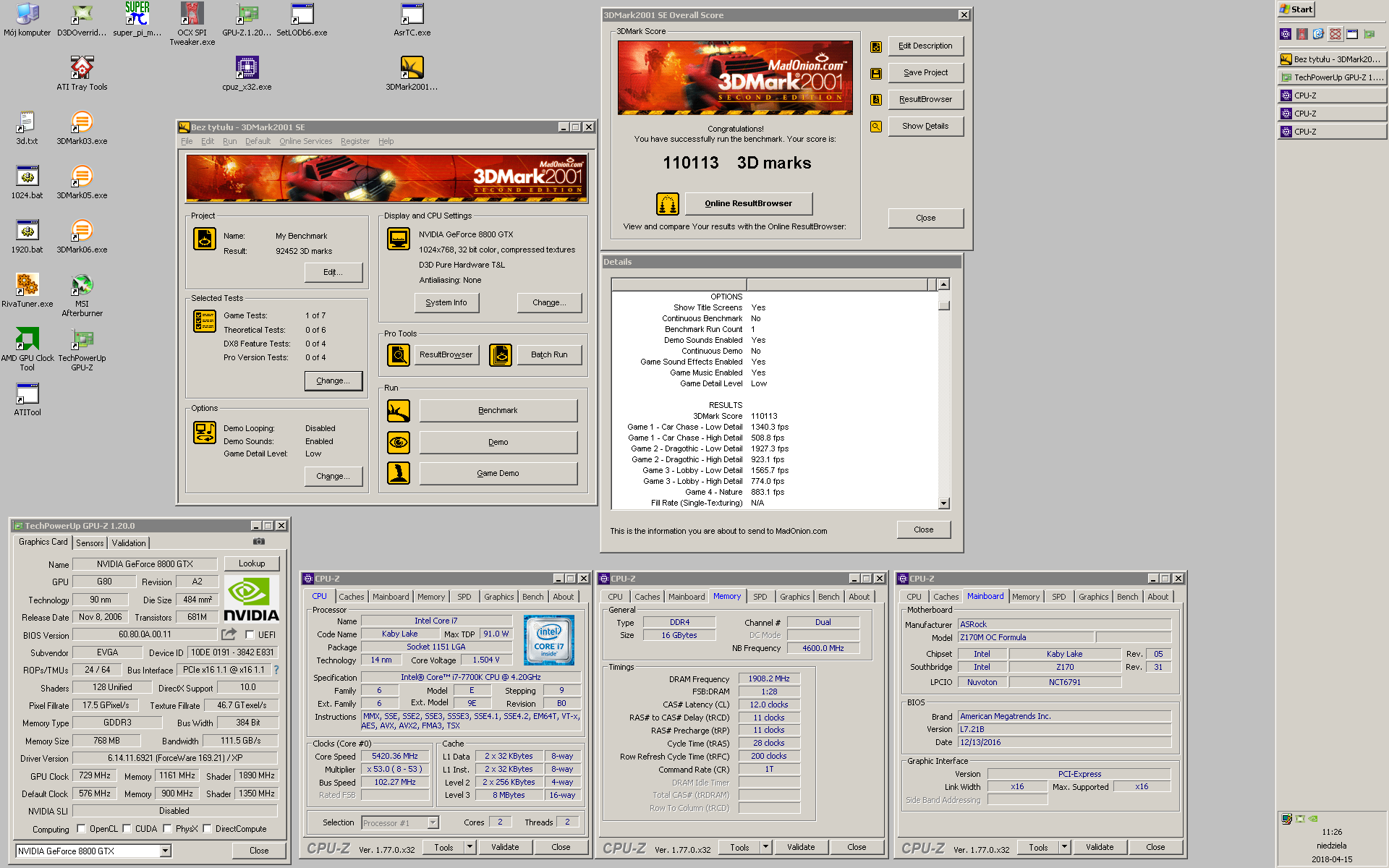Toggle the CUDA checkbox in GPU-Z

tap(127, 829)
